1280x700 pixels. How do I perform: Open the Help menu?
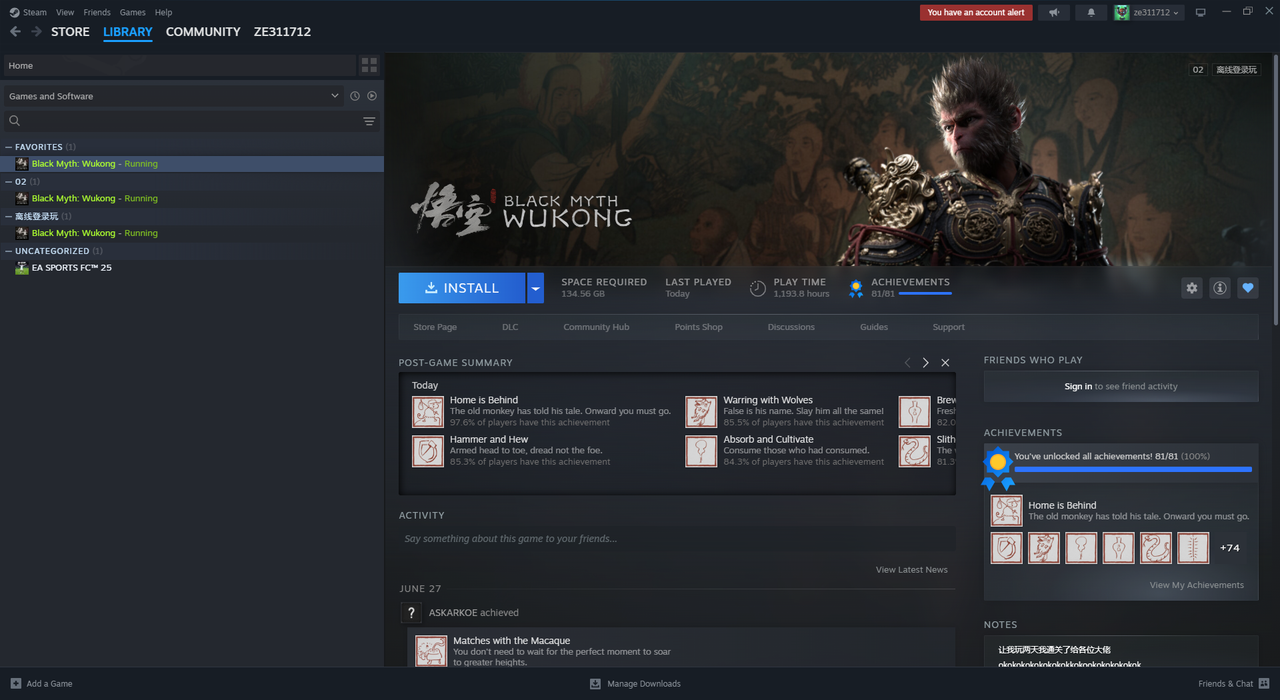pyautogui.click(x=164, y=12)
